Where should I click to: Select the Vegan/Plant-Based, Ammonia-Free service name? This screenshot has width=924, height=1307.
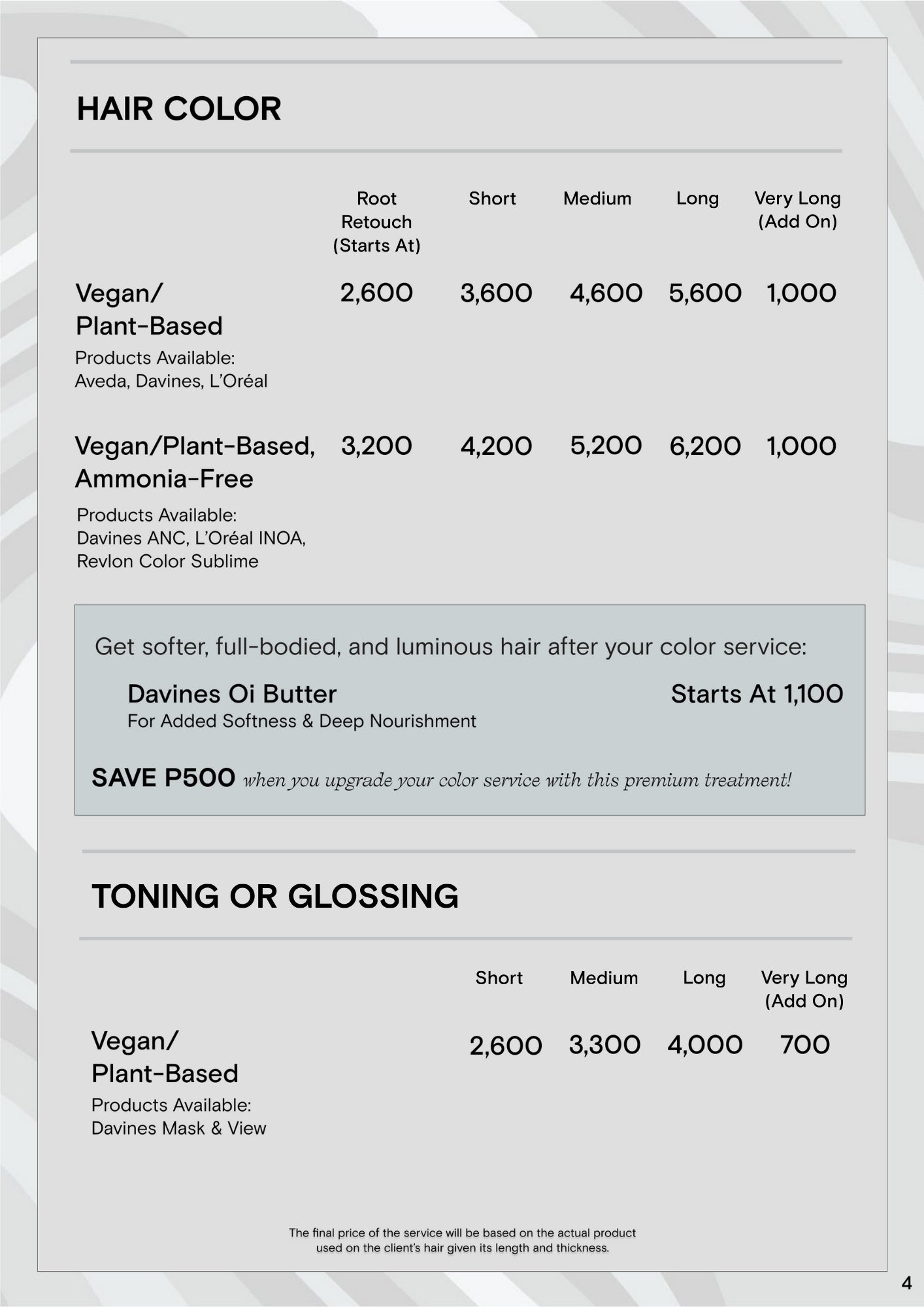point(195,462)
